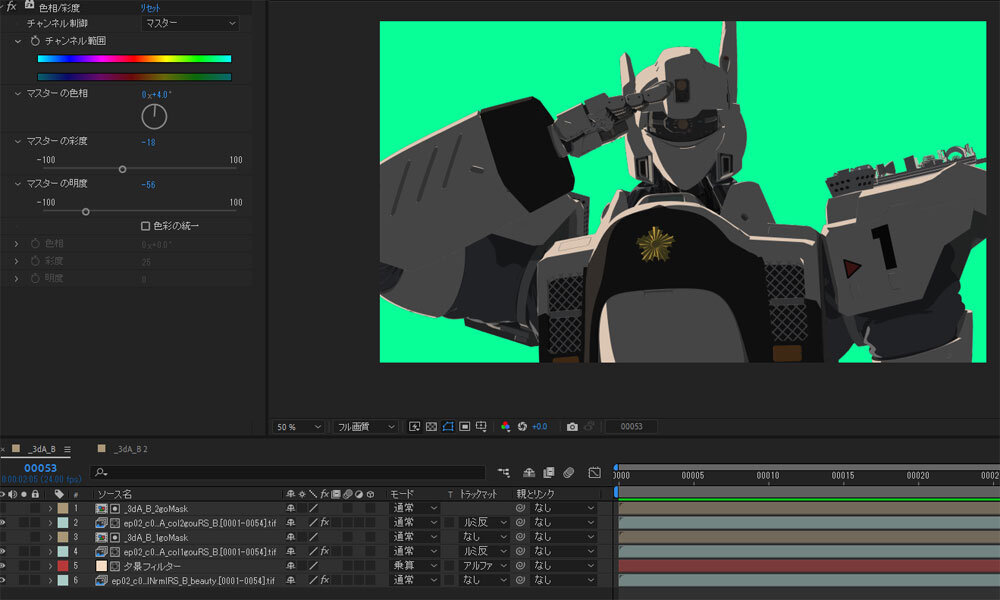Open the フル画質 resolution dropdown
This screenshot has width=1000, height=600.
point(365,427)
